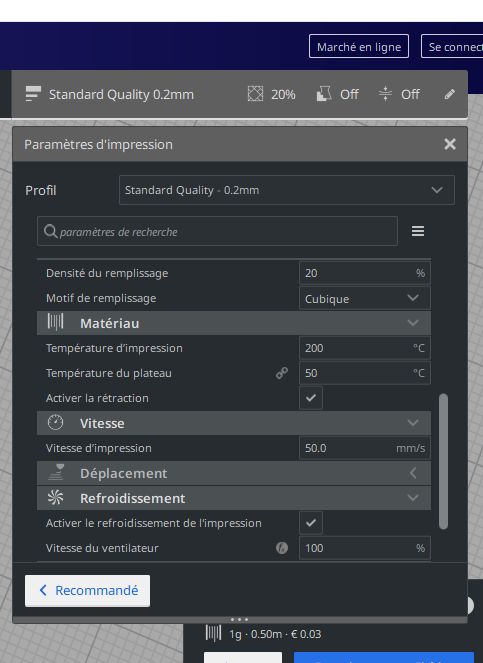The width and height of the screenshot is (483, 663).
Task: Click the Vitesse du ventilateur value field
Action: point(365,548)
